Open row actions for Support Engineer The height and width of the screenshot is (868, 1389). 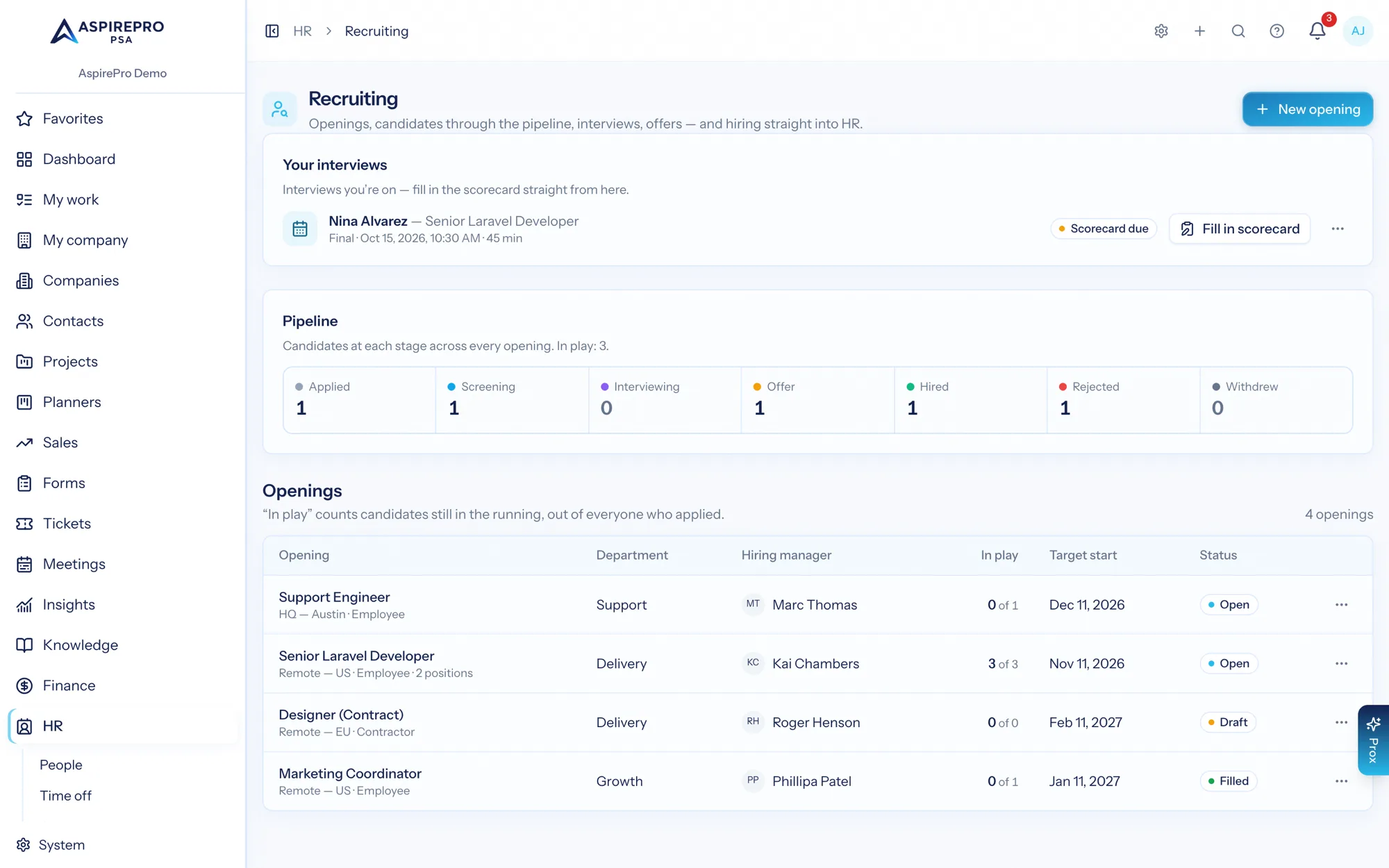[1341, 605]
